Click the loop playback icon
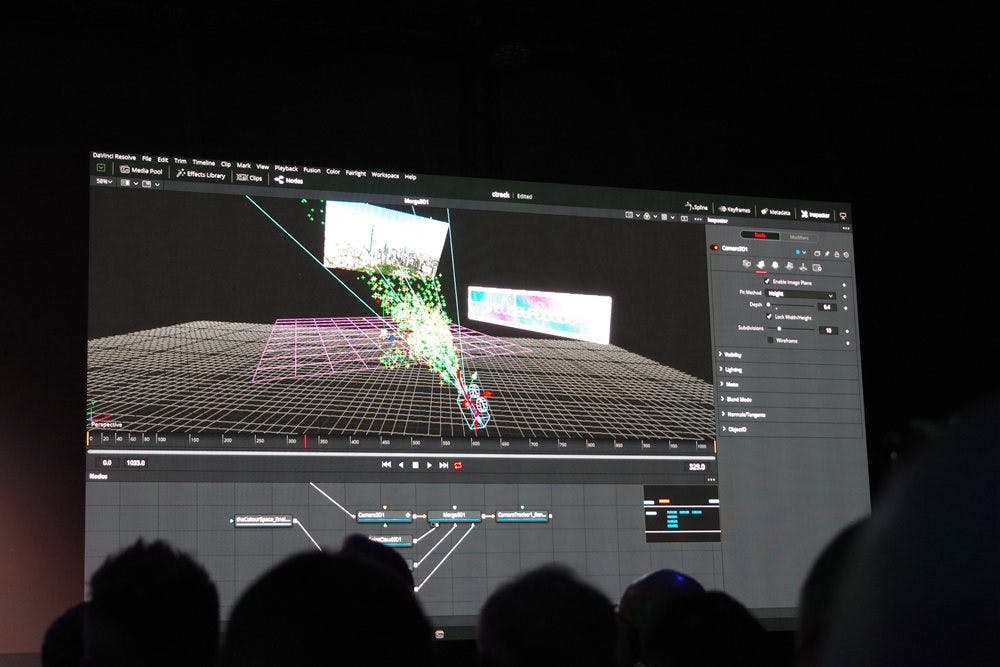Viewport: 1000px width, 667px height. pyautogui.click(x=458, y=465)
